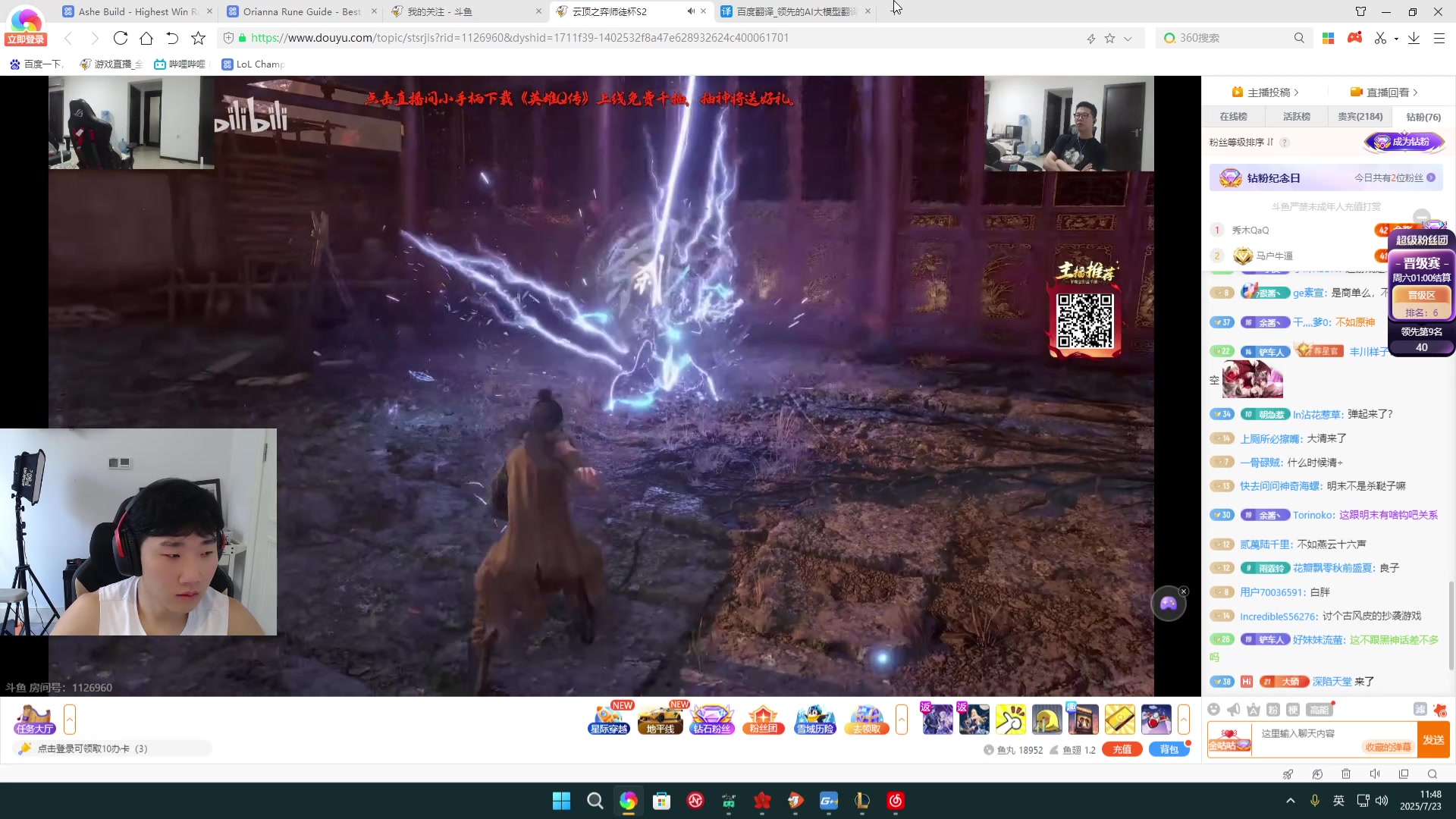1456x819 pixels.
Task: Bookmark this page with the toolbar star
Action: (198, 38)
